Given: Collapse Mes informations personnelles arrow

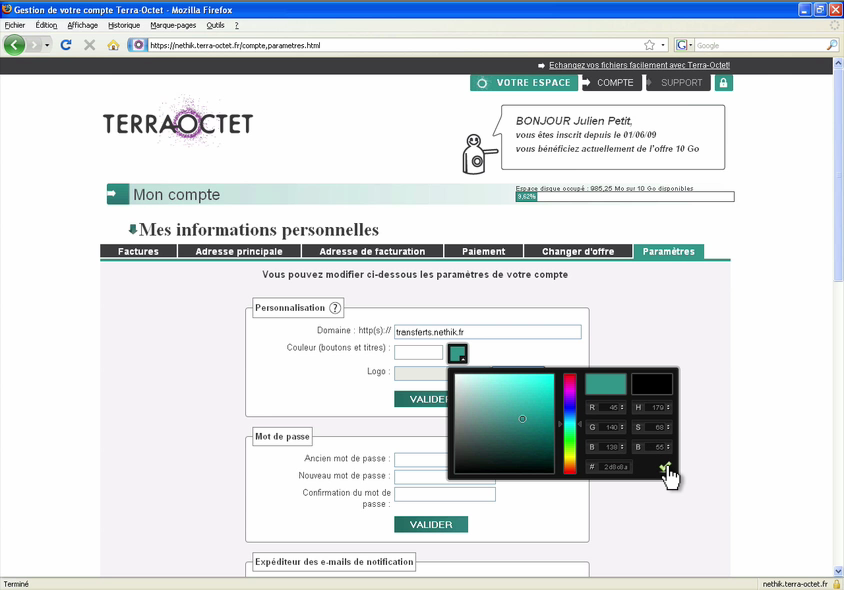Looking at the screenshot, I should [x=132, y=230].
